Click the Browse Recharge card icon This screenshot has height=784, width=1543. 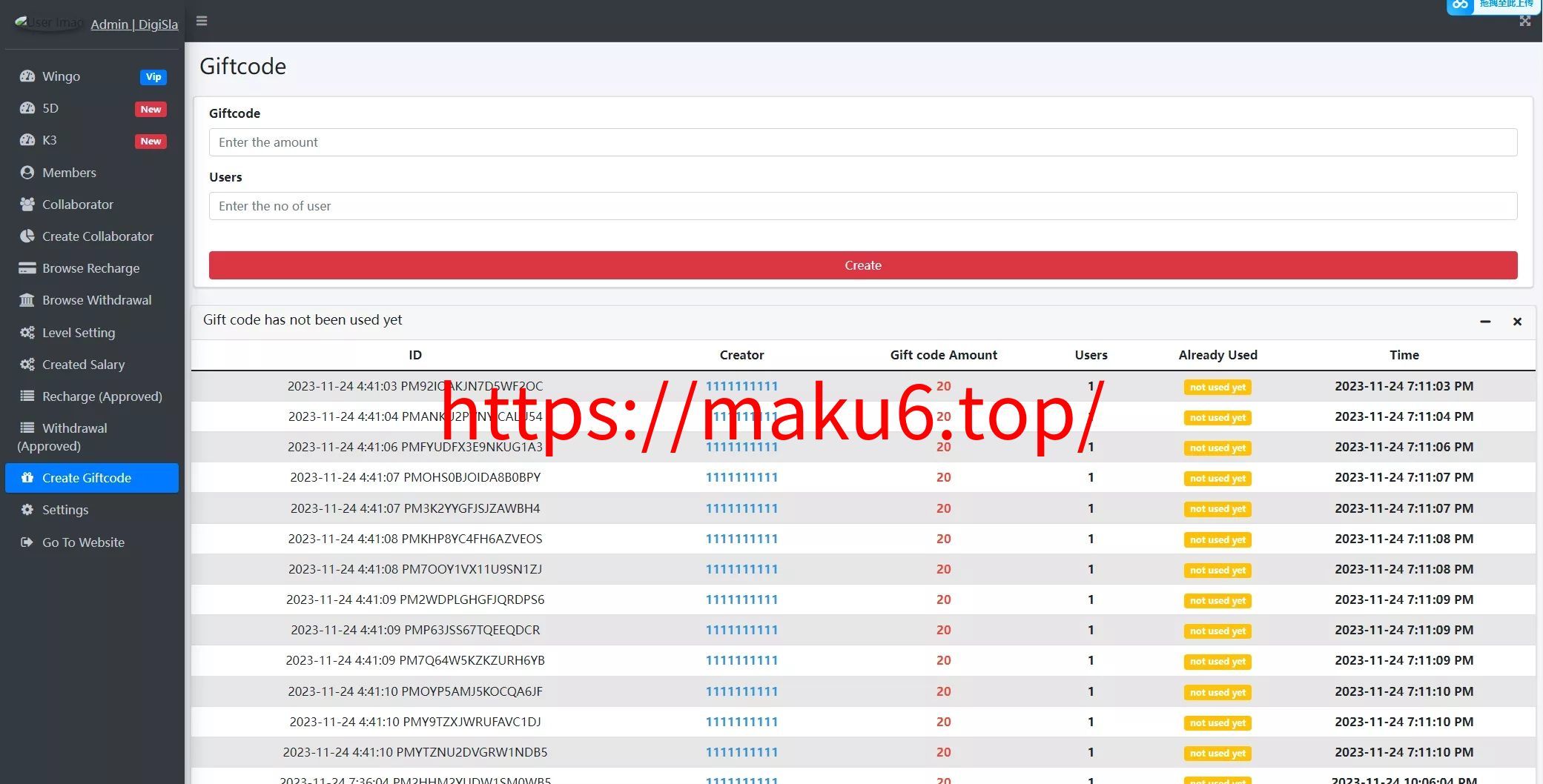27,268
